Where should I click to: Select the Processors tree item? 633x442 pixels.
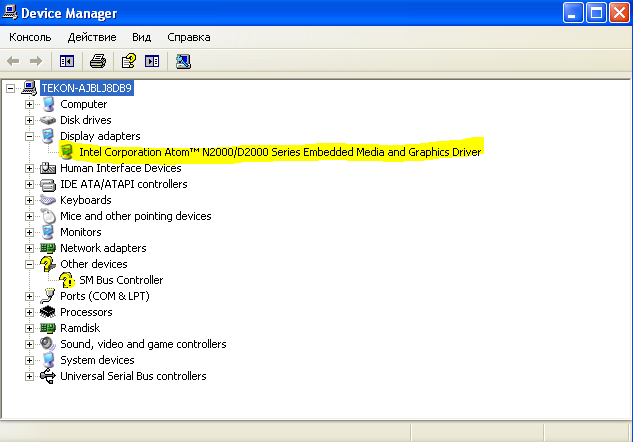pos(86,312)
